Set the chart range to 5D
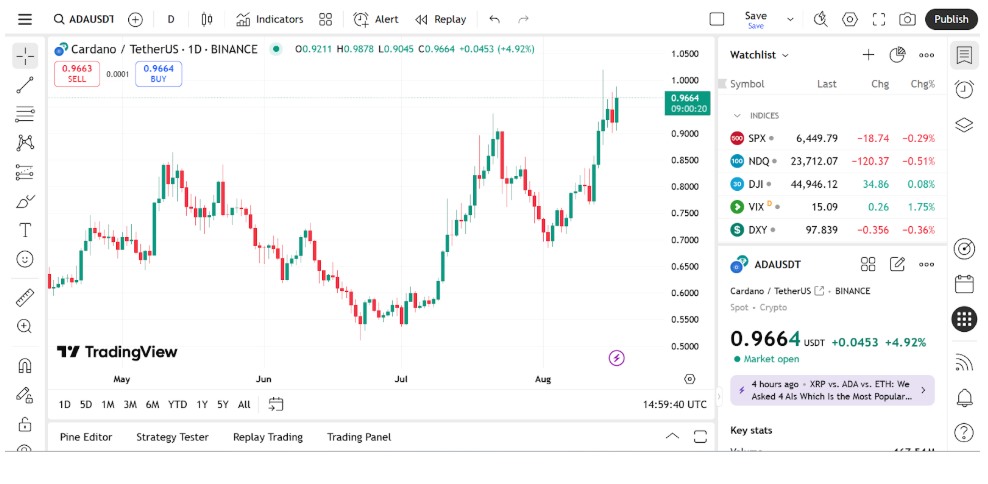The image size is (988, 484). 86,405
